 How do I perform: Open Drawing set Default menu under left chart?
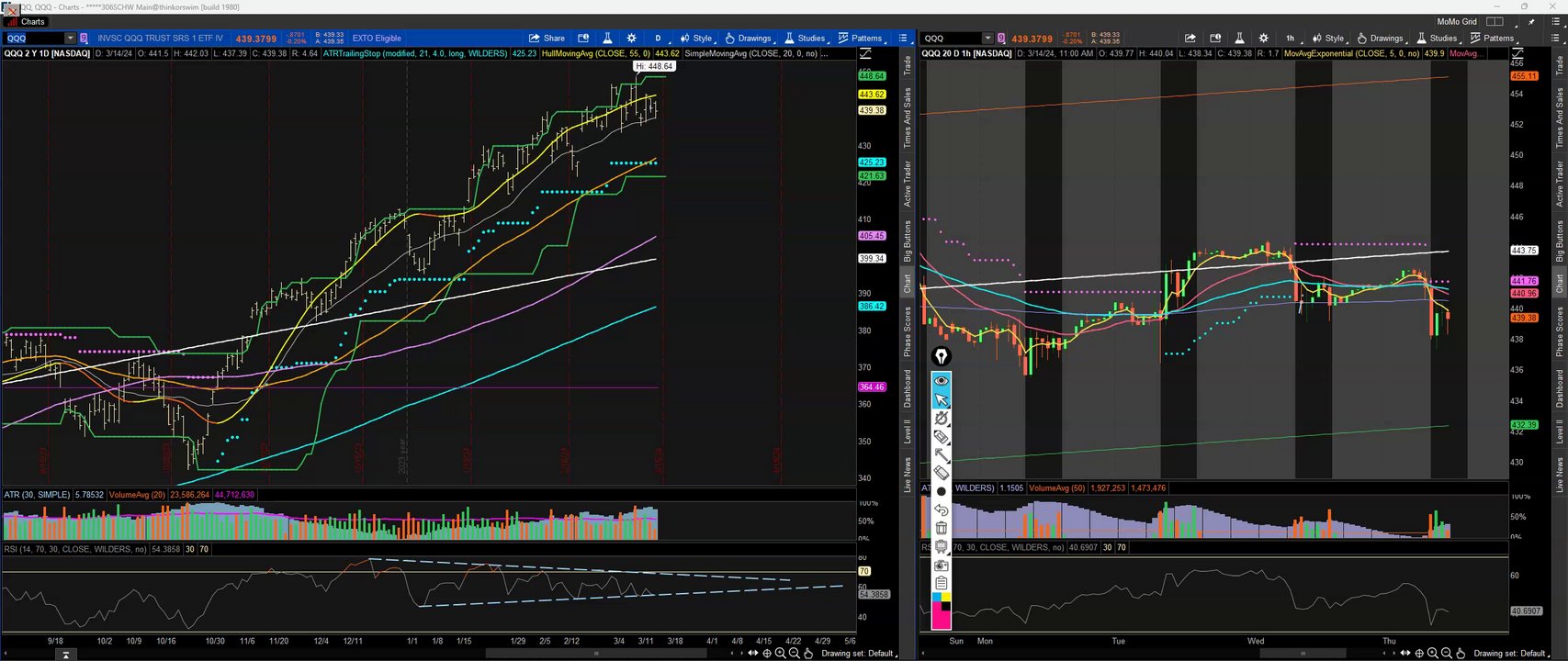click(859, 654)
